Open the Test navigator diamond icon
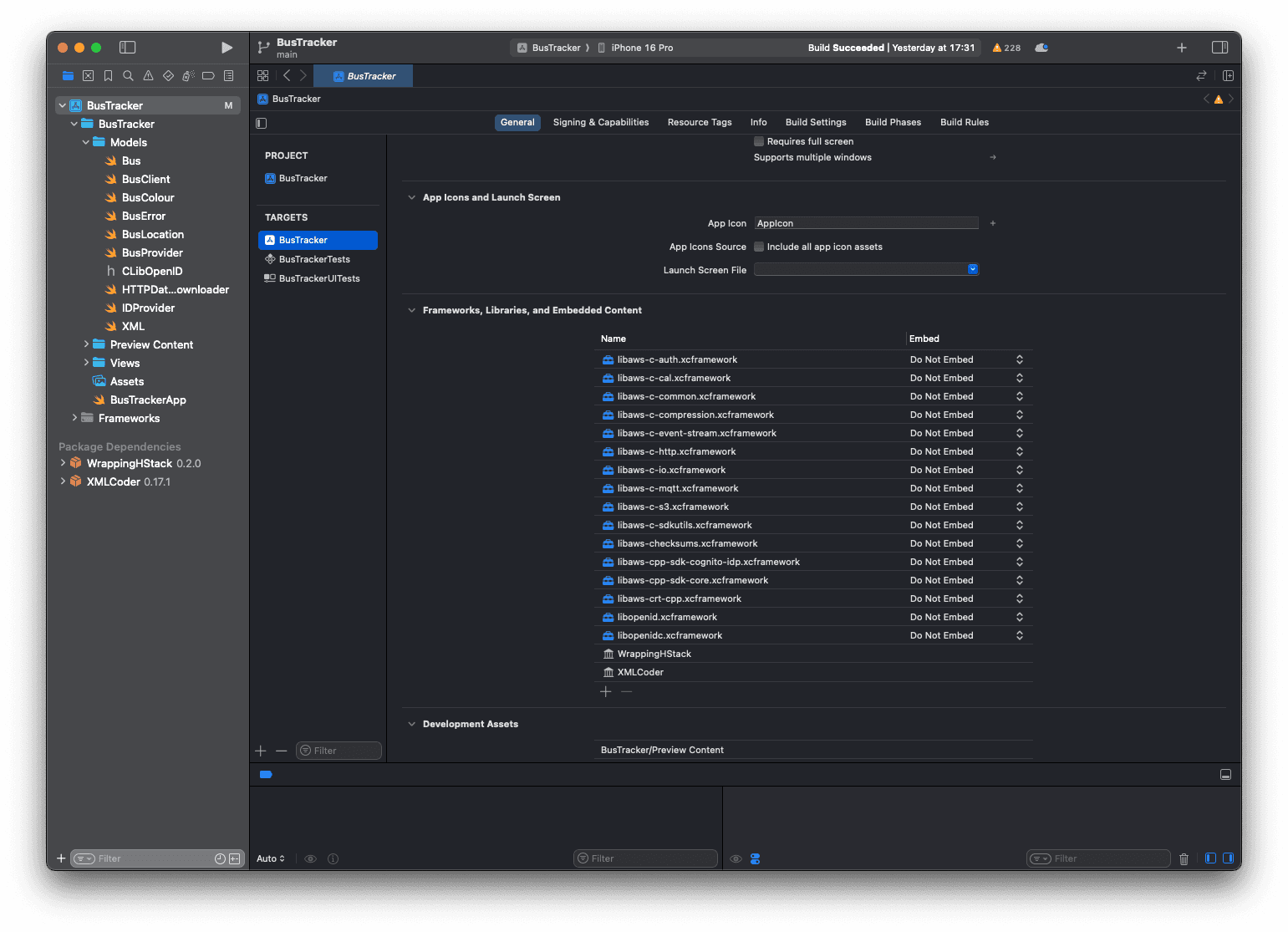Viewport: 1288px width, 932px height. pyautogui.click(x=168, y=76)
